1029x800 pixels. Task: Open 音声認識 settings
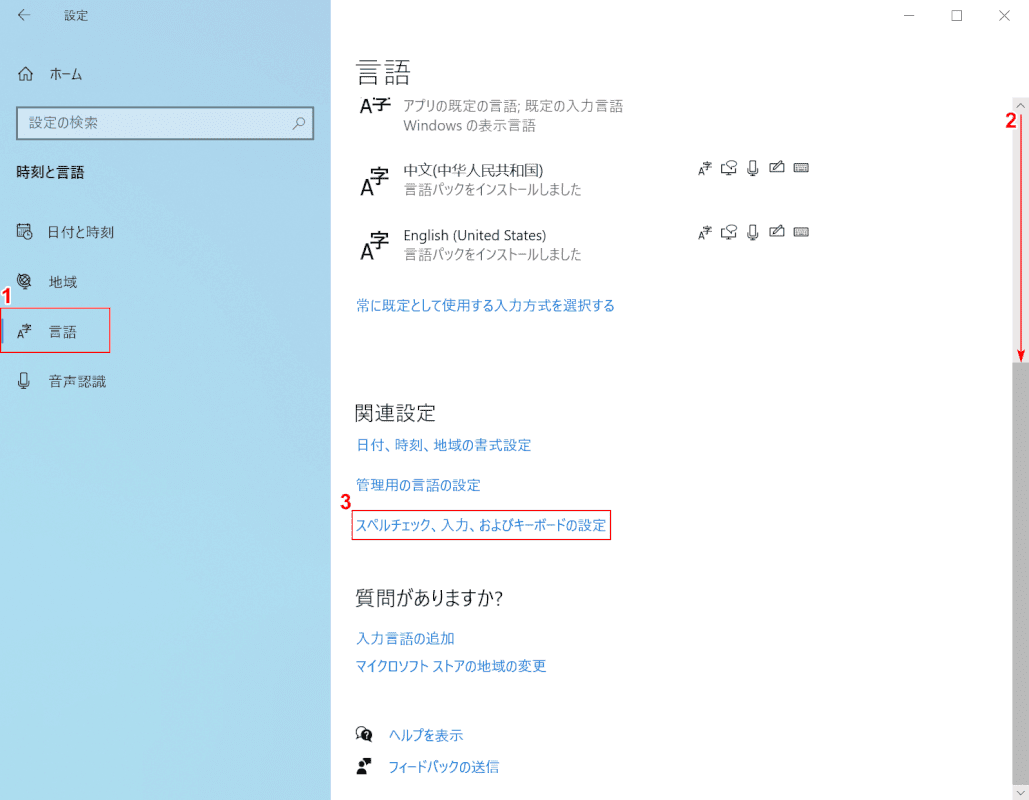click(77, 381)
